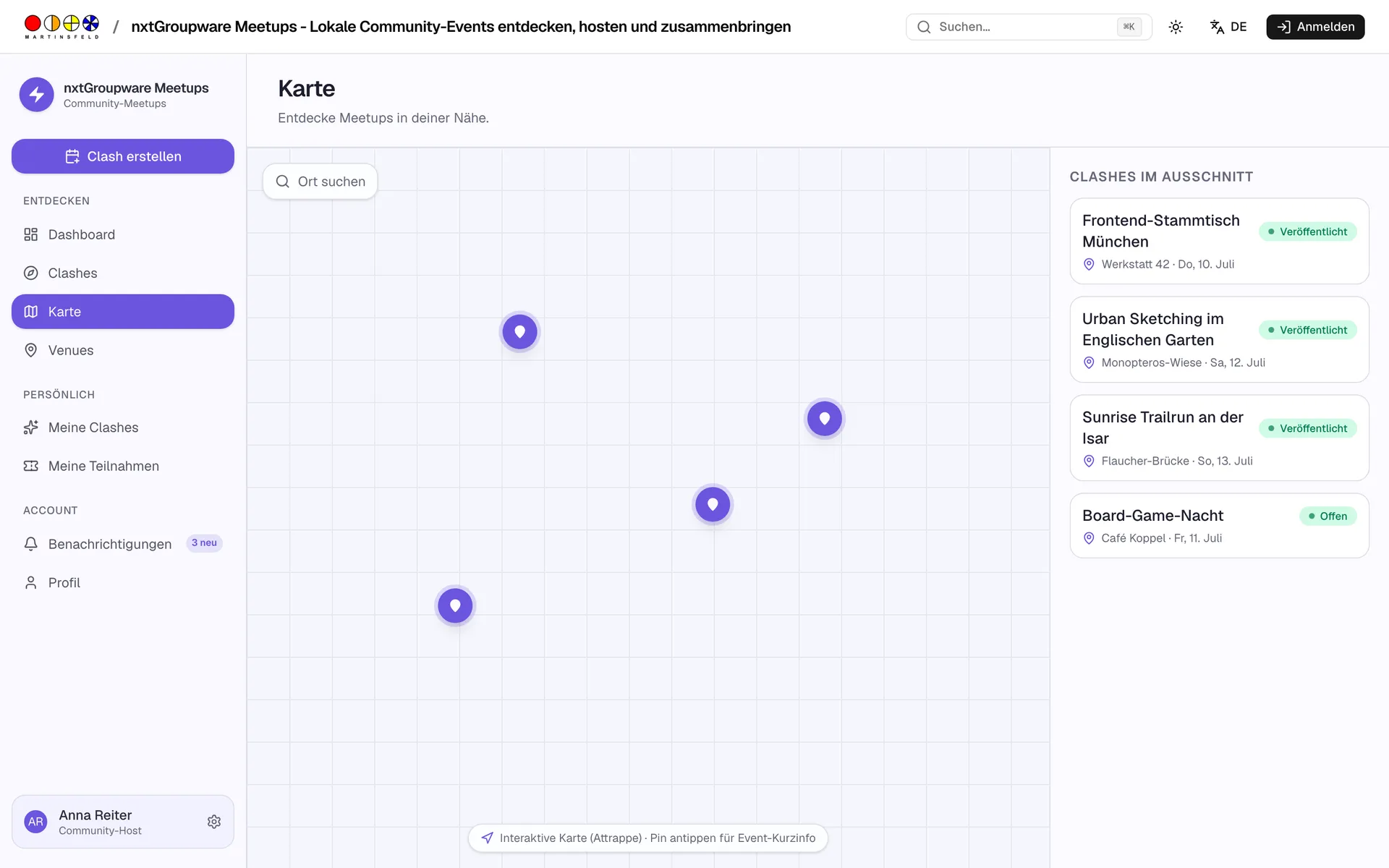Open Clashes in the sidebar

point(123,273)
